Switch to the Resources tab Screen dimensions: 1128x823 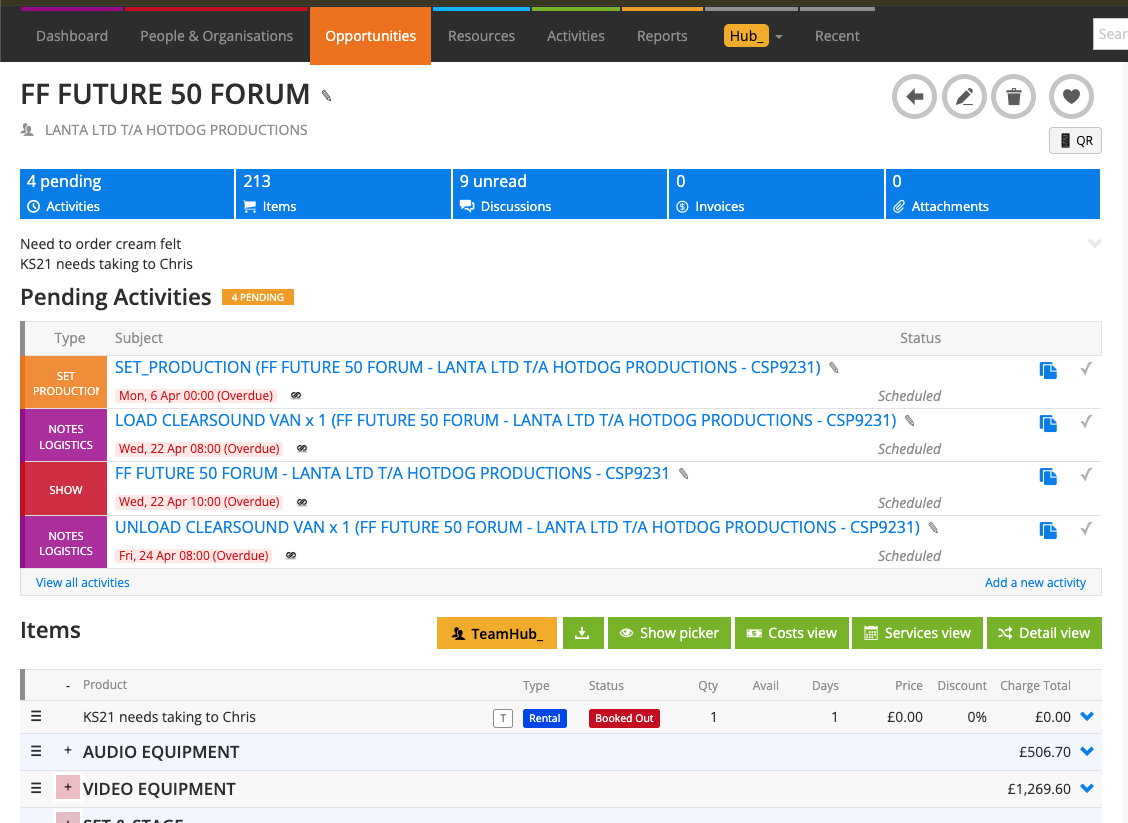point(481,35)
